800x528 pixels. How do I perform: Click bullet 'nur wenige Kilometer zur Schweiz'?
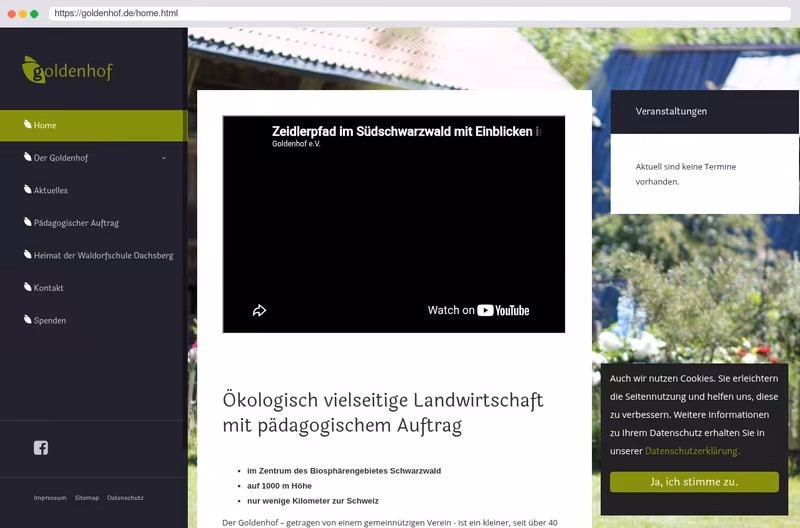coord(313,501)
